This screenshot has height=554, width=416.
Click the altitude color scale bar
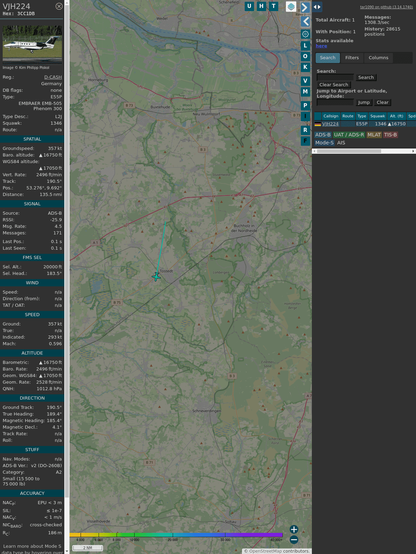[176, 535]
